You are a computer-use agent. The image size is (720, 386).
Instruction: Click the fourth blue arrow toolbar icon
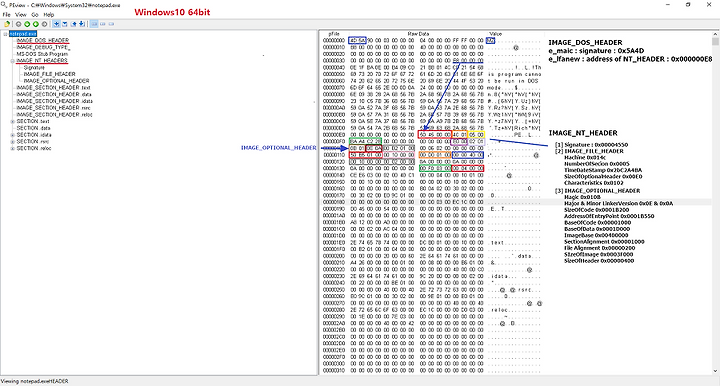[x=82, y=24]
